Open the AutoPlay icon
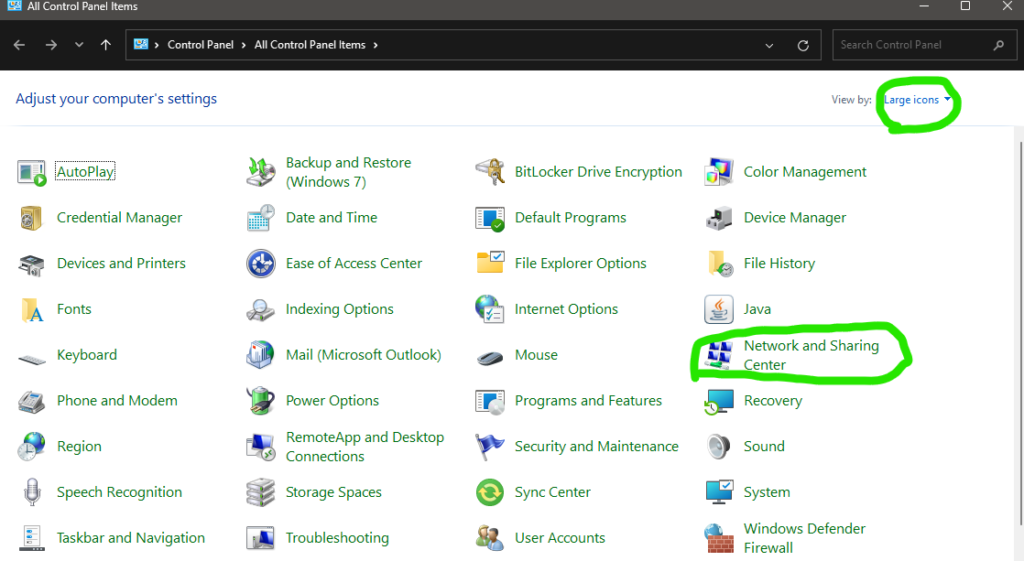Screen dimensions: 1024x561 click(31, 172)
